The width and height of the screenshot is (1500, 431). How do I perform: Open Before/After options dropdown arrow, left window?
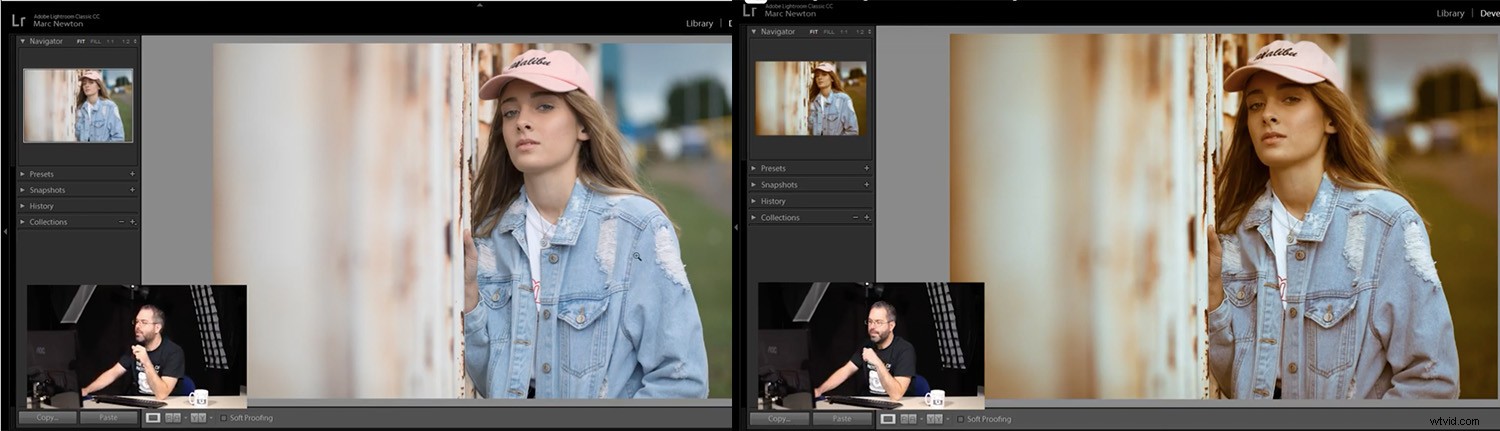[x=211, y=417]
